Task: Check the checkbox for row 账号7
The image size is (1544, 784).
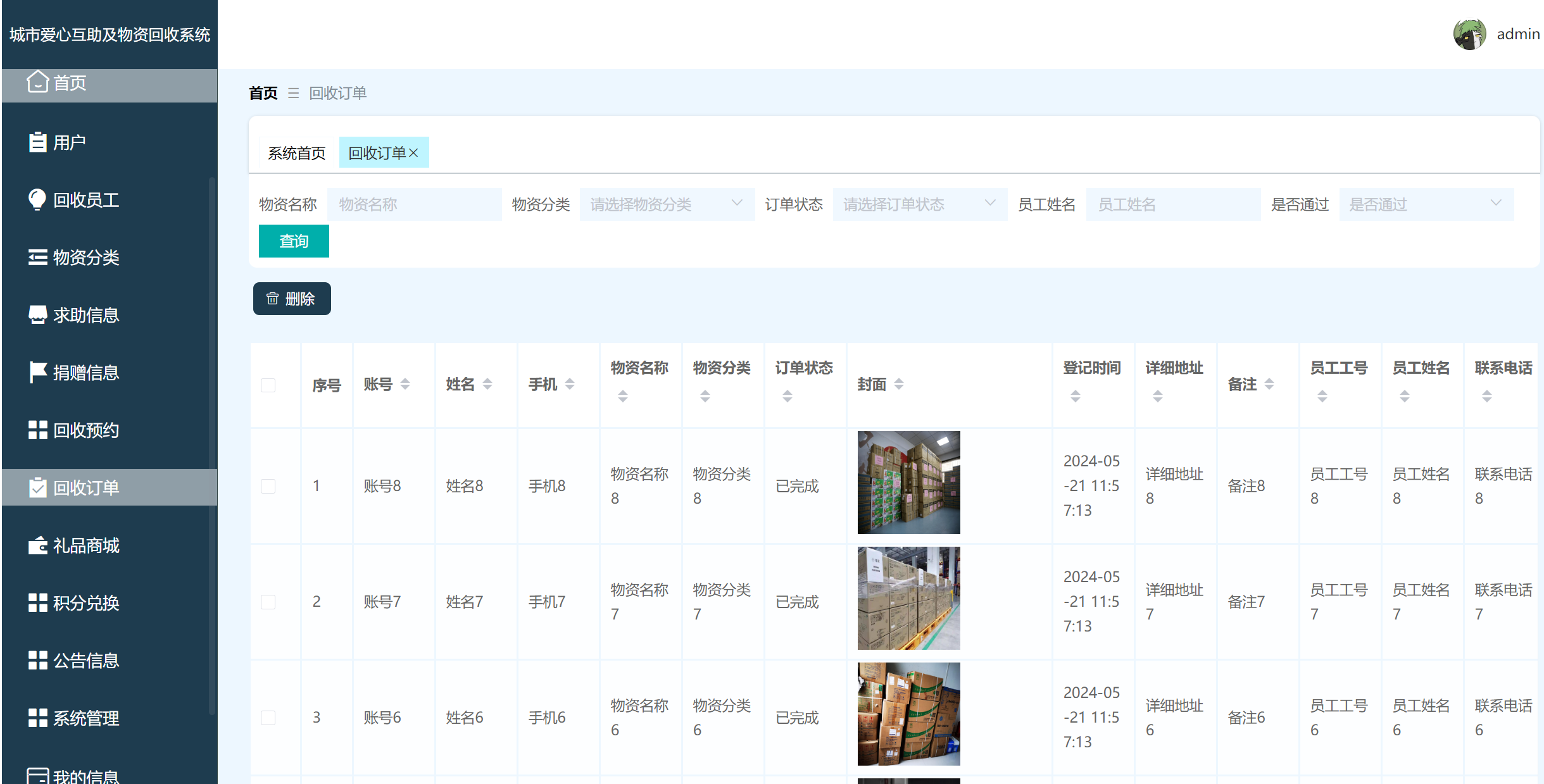Action: click(x=268, y=602)
